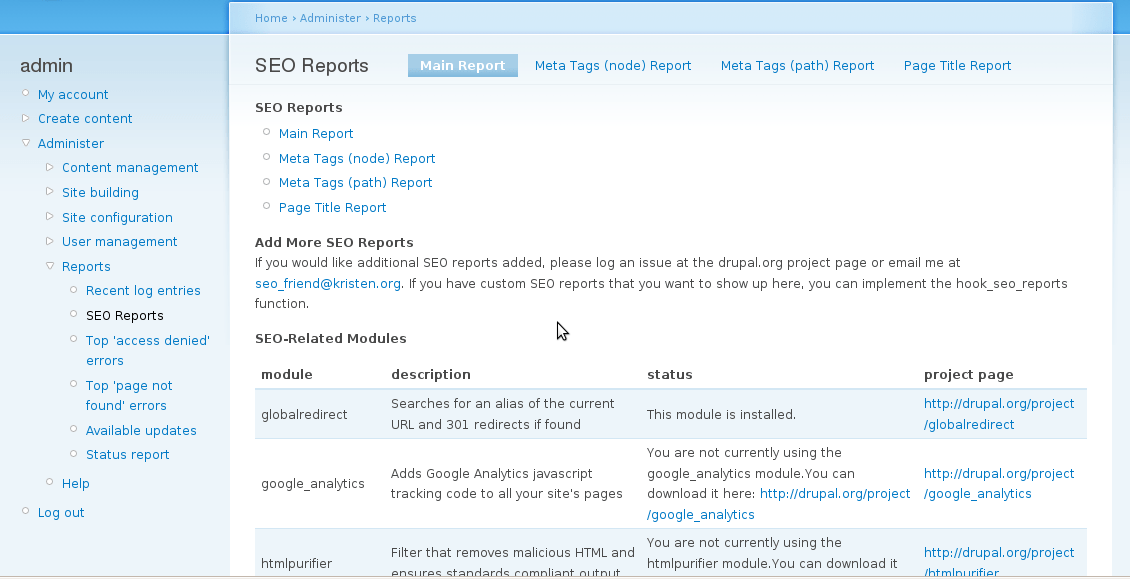This screenshot has height=579, width=1130.
Task: Click the 'Add More SEO Reports' heading
Action: (x=334, y=242)
